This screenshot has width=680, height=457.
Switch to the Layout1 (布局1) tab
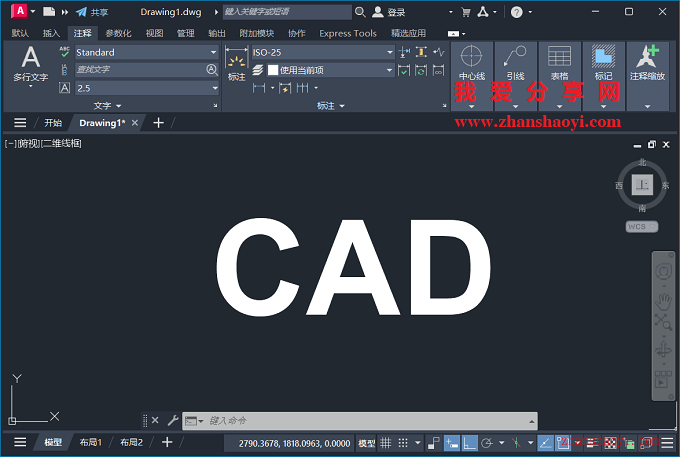pyautogui.click(x=91, y=442)
